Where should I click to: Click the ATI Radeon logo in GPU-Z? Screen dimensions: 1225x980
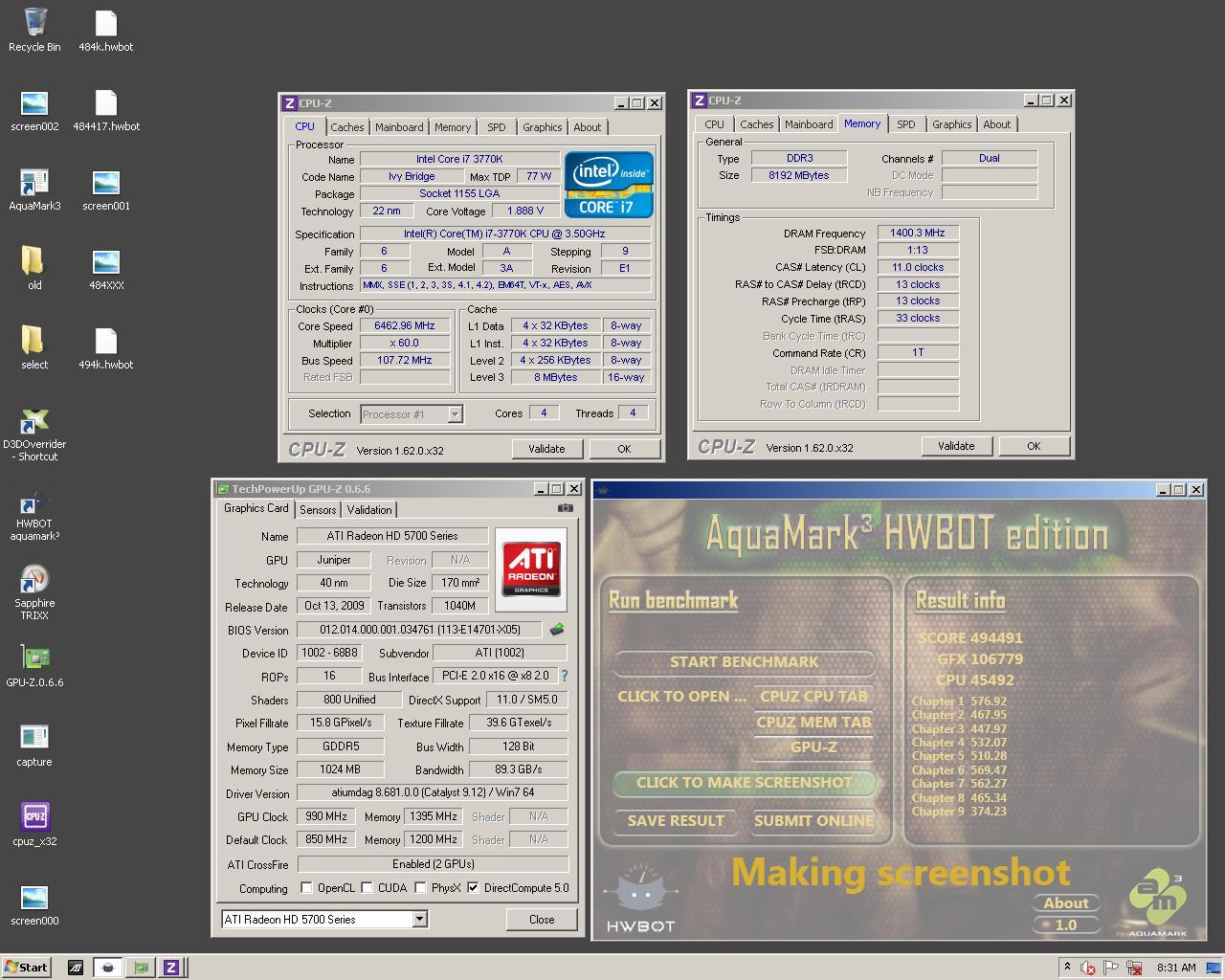(531, 568)
